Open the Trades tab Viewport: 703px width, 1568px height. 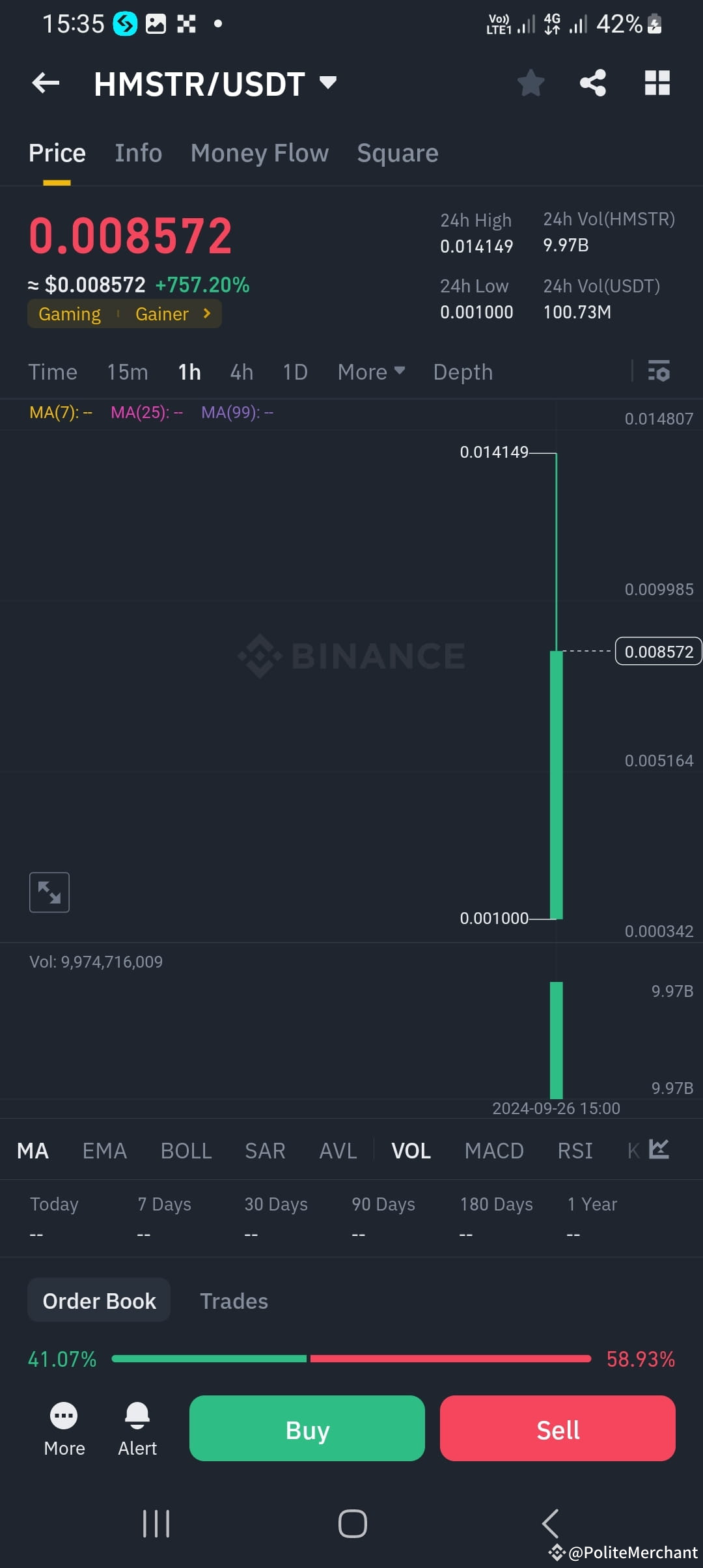[x=234, y=1300]
